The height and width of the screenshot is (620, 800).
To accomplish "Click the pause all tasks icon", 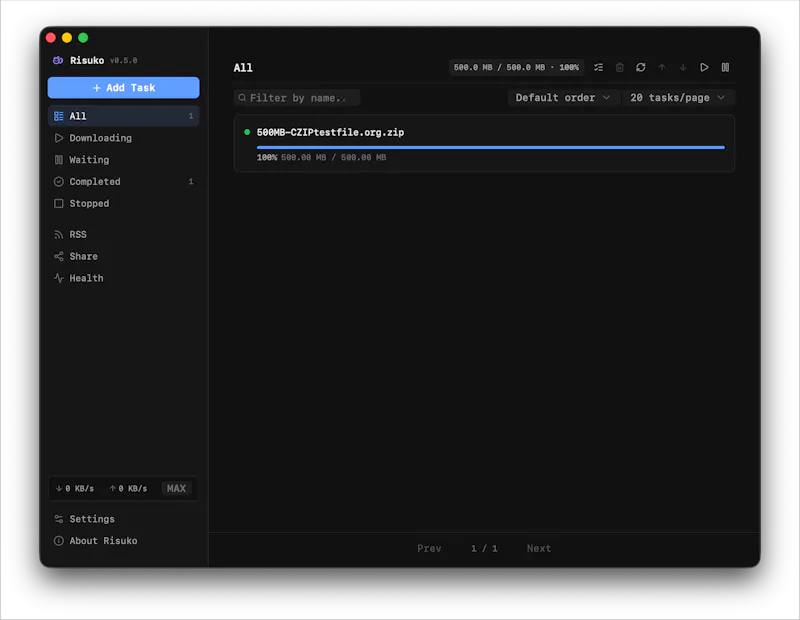I will point(725,67).
